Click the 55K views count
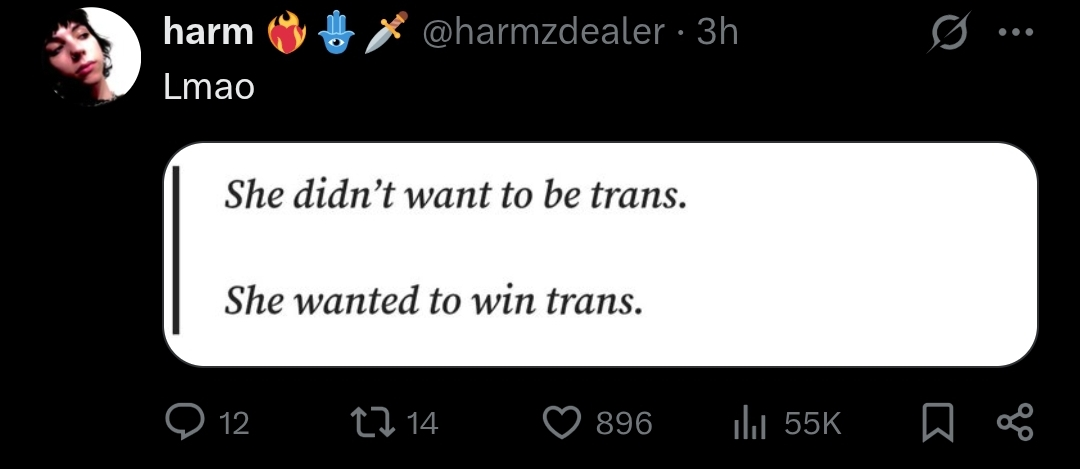Image resolution: width=1080 pixels, height=469 pixels. point(812,424)
